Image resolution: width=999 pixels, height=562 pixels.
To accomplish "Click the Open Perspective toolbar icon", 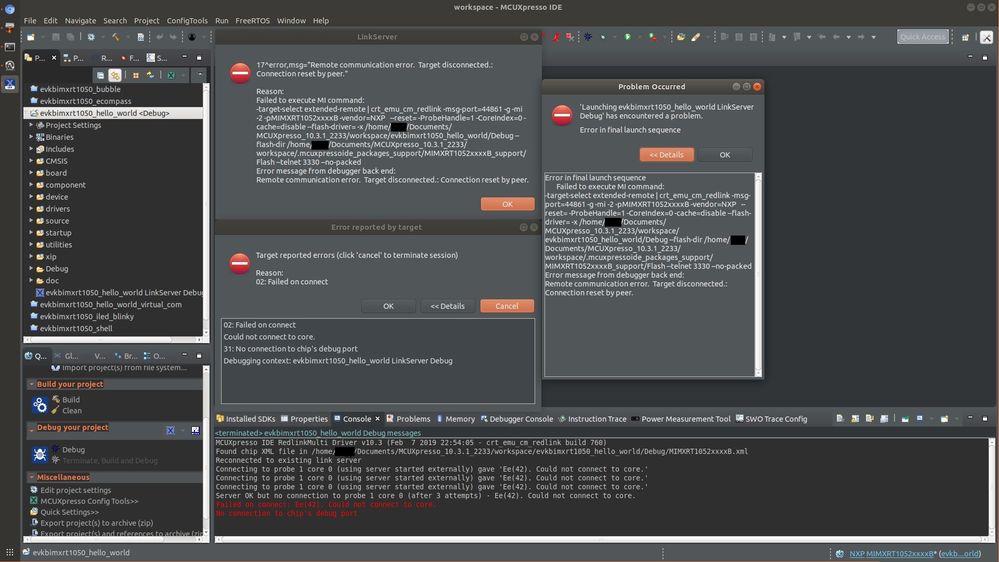I will [x=965, y=37].
